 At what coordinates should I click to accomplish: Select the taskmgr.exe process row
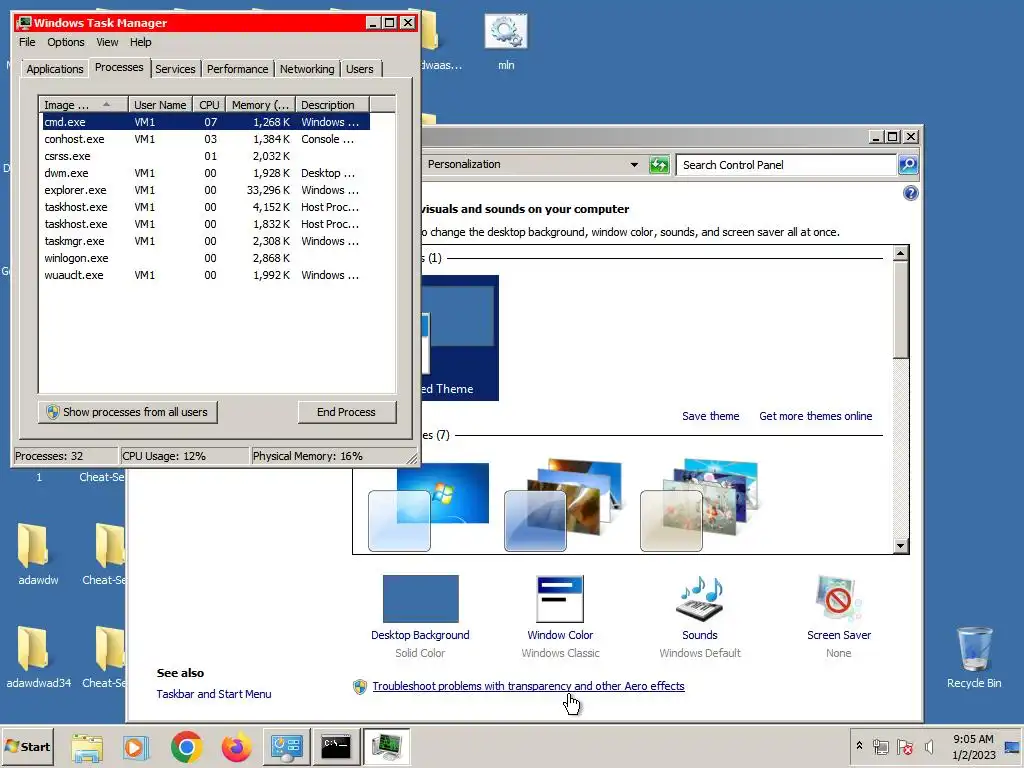[x=204, y=241]
